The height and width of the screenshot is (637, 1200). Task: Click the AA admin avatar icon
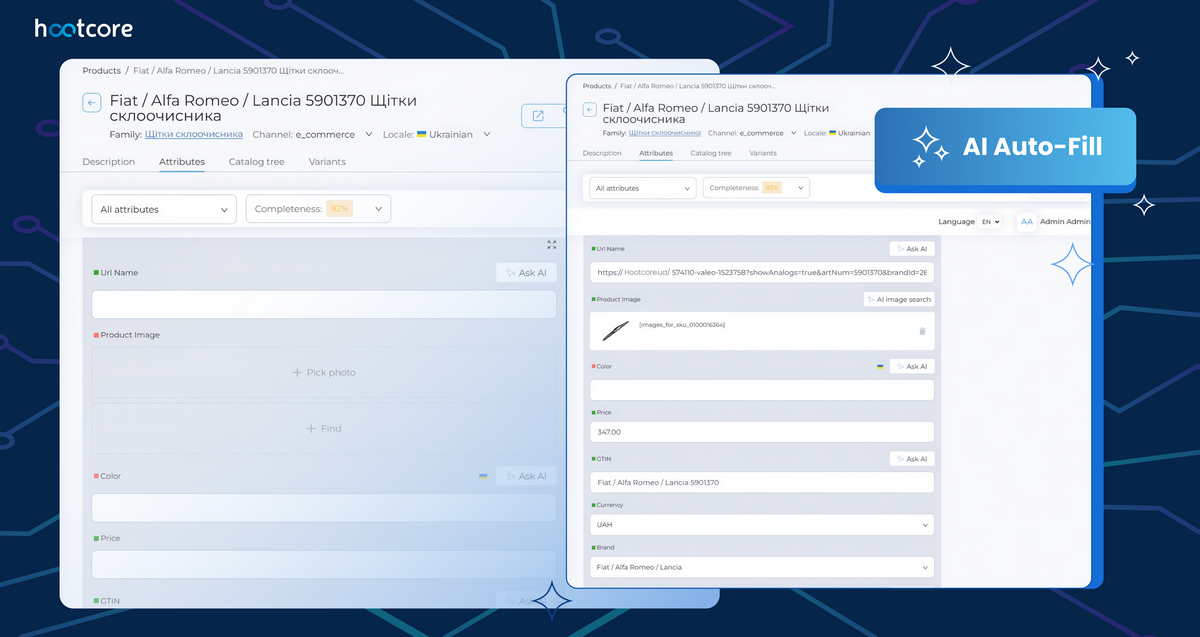tap(1026, 222)
